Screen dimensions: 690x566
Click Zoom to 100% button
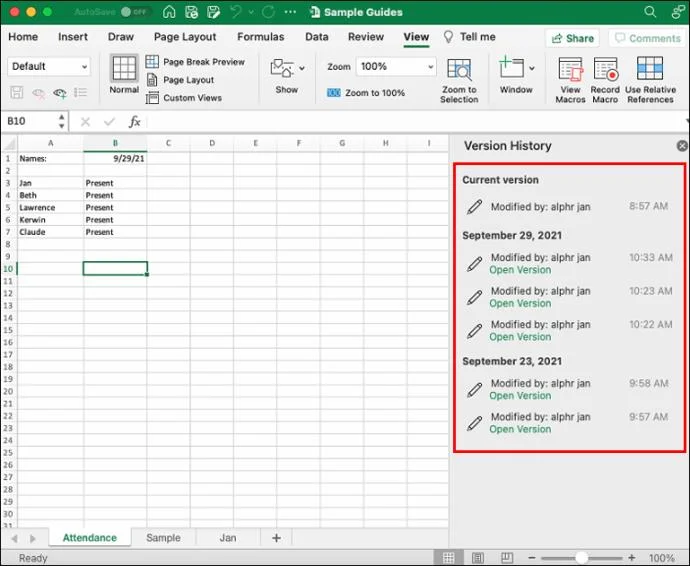pos(366,93)
